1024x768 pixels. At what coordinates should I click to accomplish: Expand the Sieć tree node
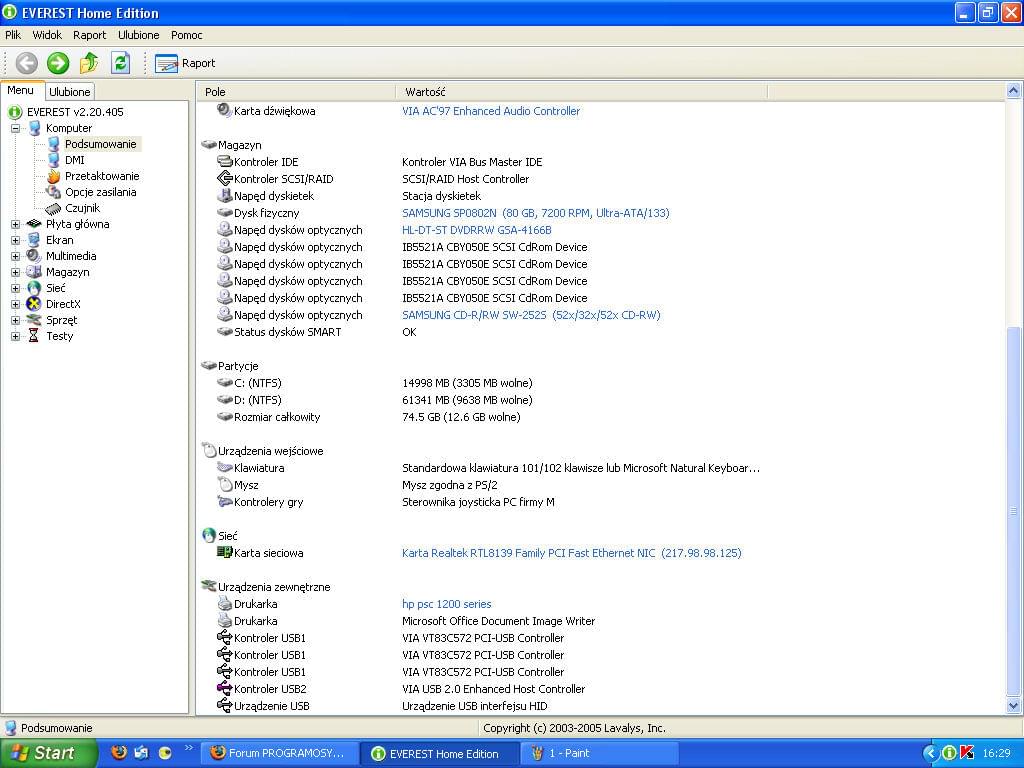pos(16,288)
